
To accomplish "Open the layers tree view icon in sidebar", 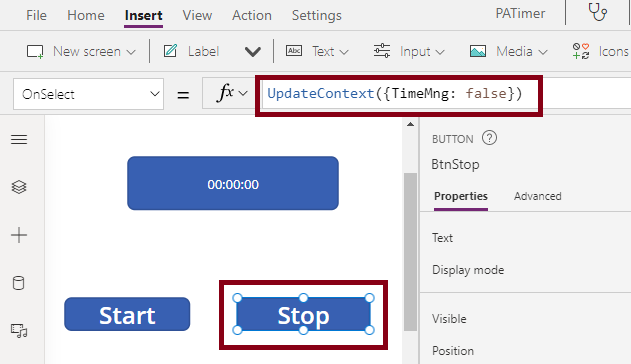I will pyautogui.click(x=19, y=187).
